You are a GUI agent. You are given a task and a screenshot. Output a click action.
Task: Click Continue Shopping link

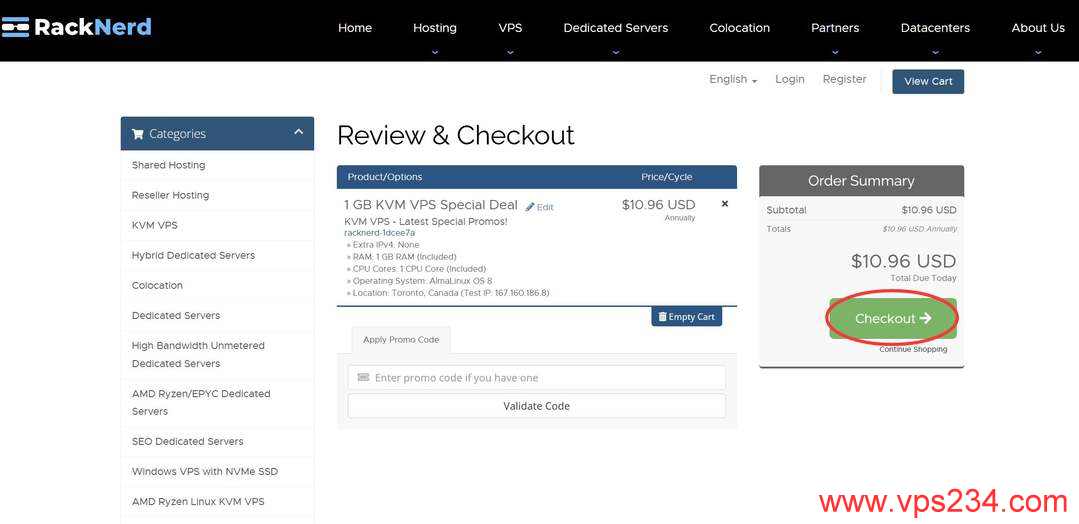pyautogui.click(x=912, y=350)
